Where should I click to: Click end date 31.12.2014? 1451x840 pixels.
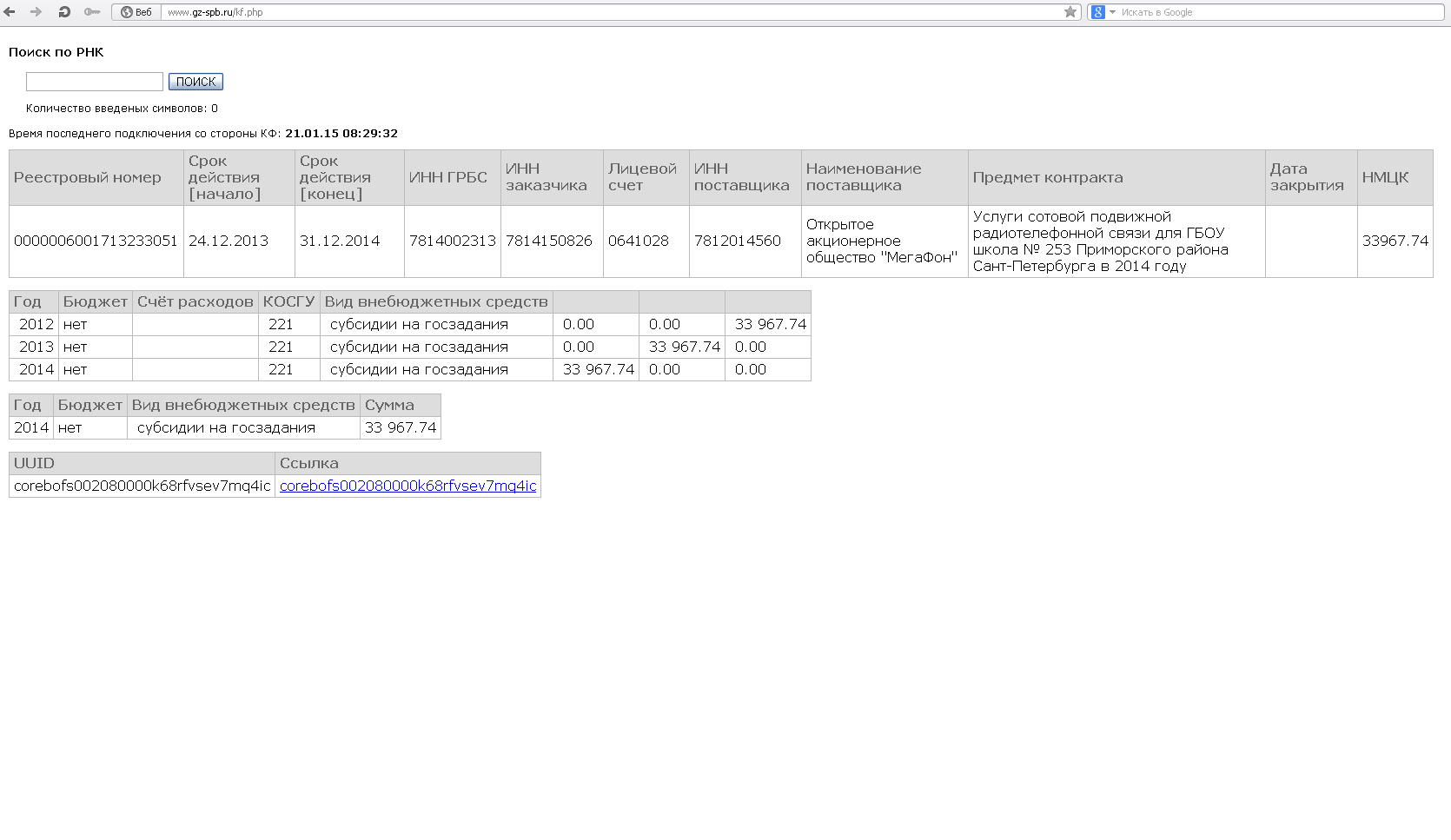(x=340, y=241)
